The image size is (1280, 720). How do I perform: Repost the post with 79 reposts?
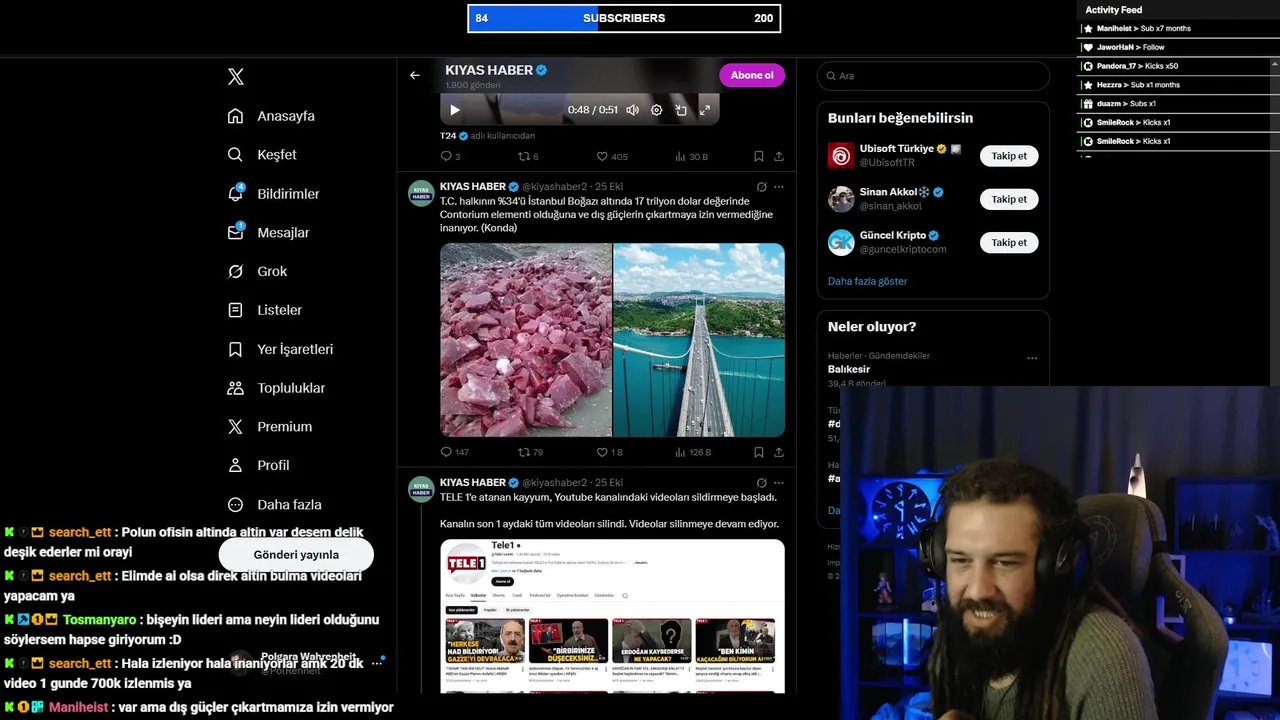(530, 452)
